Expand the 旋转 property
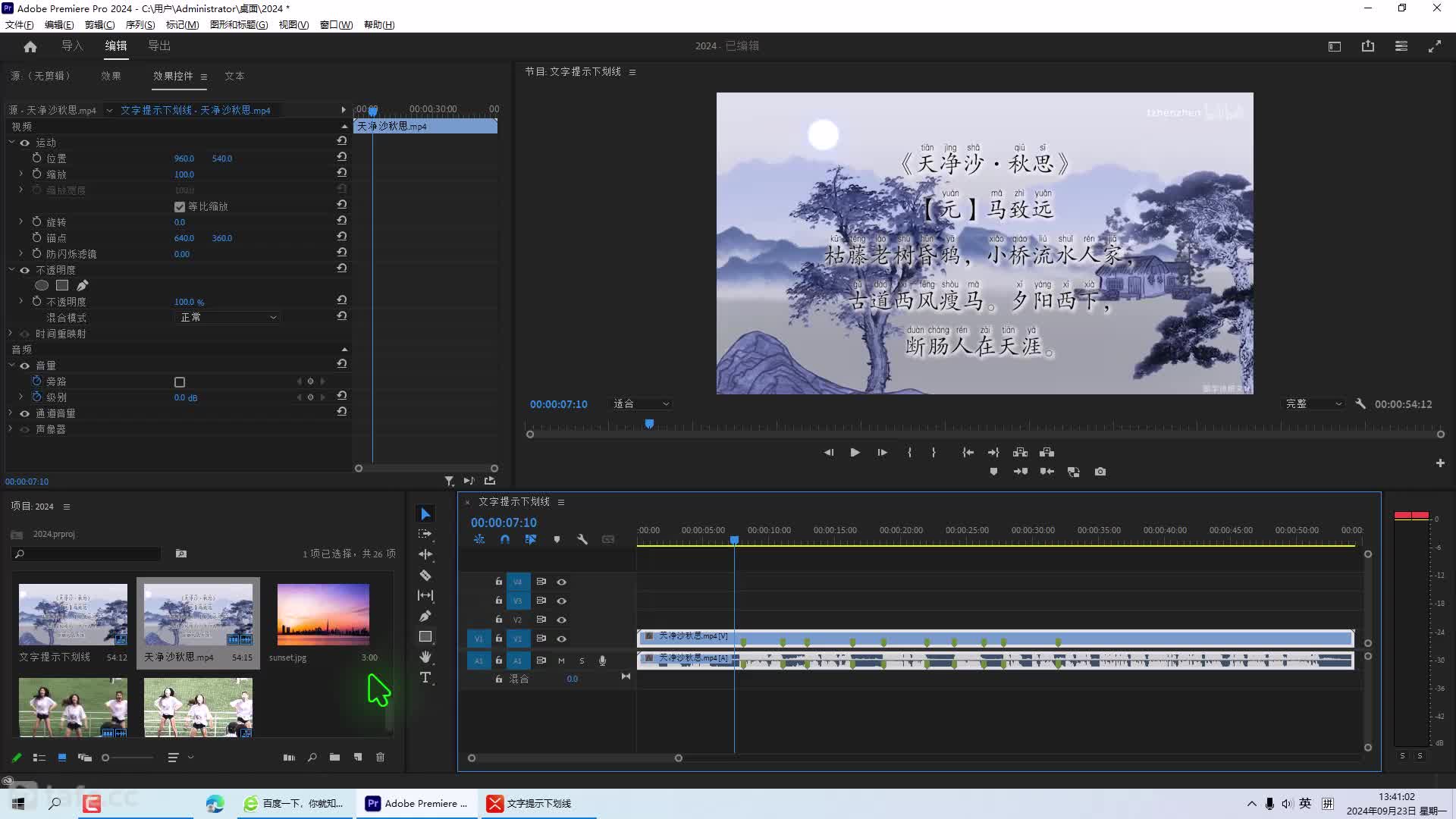Screen dimensions: 1456x819 [21, 222]
